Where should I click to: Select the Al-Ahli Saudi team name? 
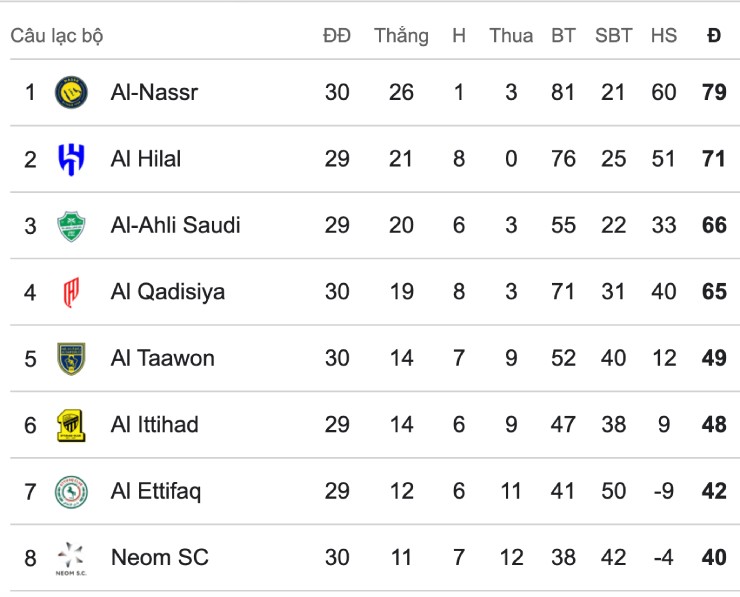[x=175, y=225]
